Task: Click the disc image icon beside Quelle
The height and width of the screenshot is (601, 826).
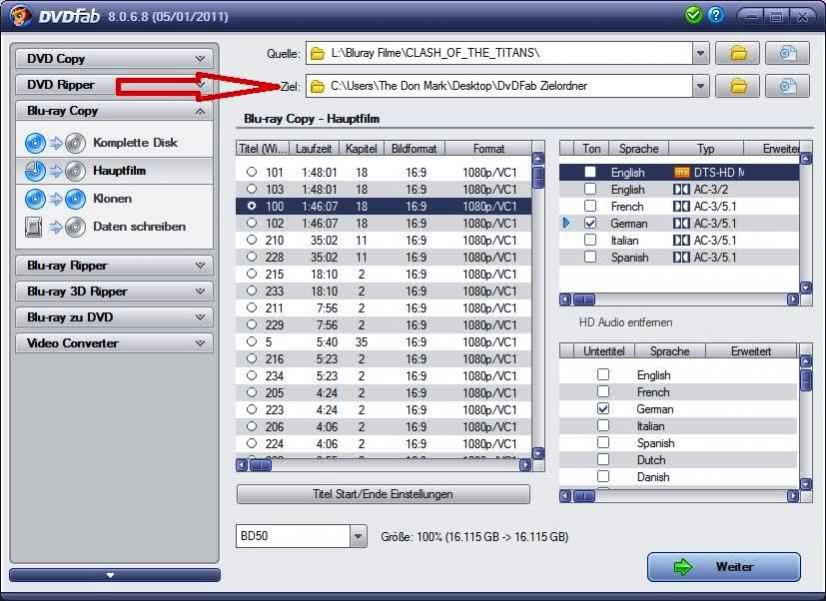Action: (x=787, y=53)
